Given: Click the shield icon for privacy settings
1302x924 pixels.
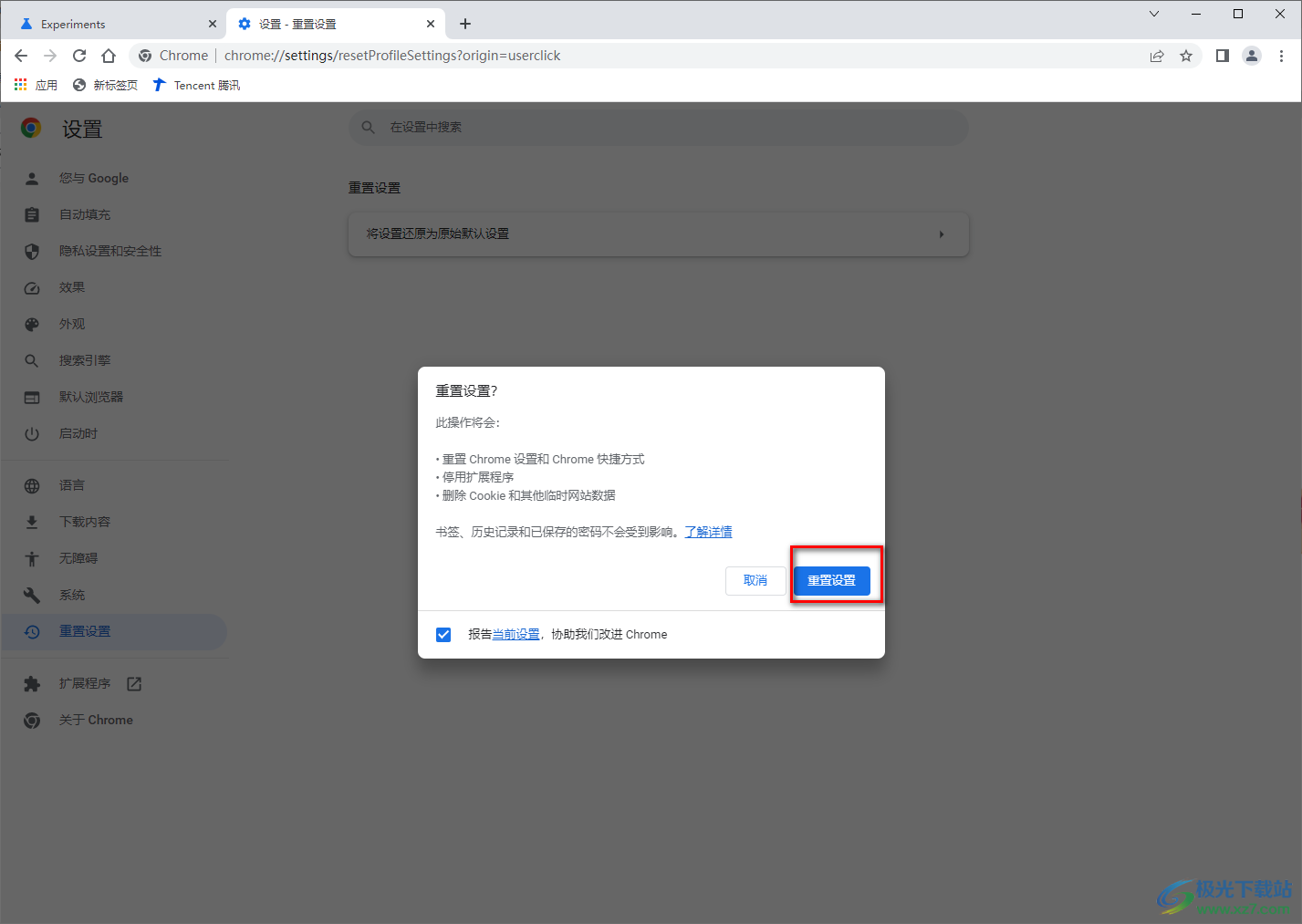Looking at the screenshot, I should coord(32,252).
